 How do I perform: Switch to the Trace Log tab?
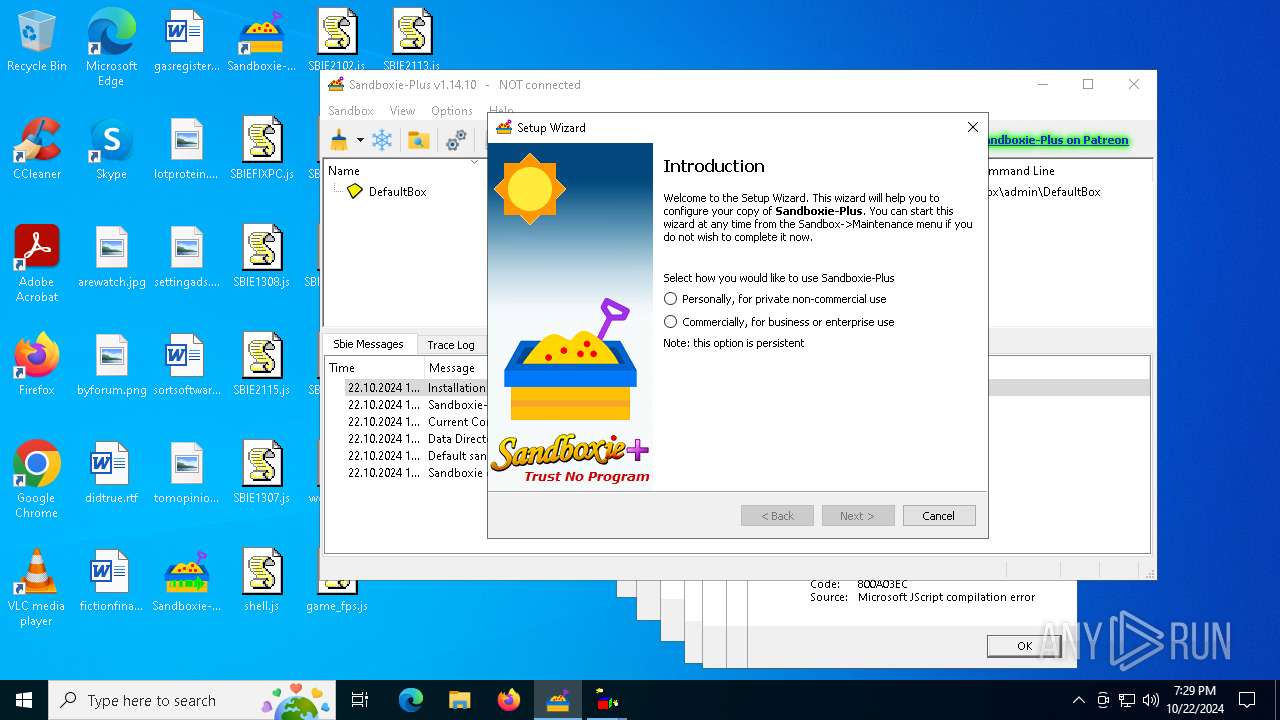pos(451,345)
